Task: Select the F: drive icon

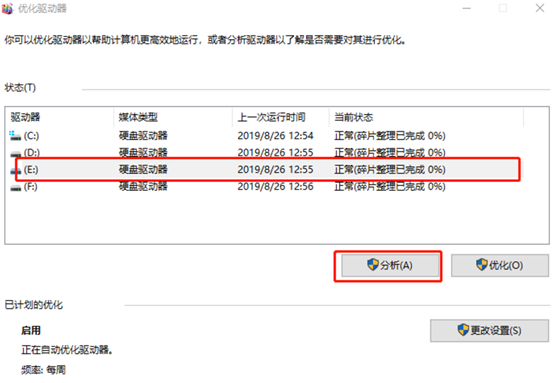Action: tap(16, 188)
